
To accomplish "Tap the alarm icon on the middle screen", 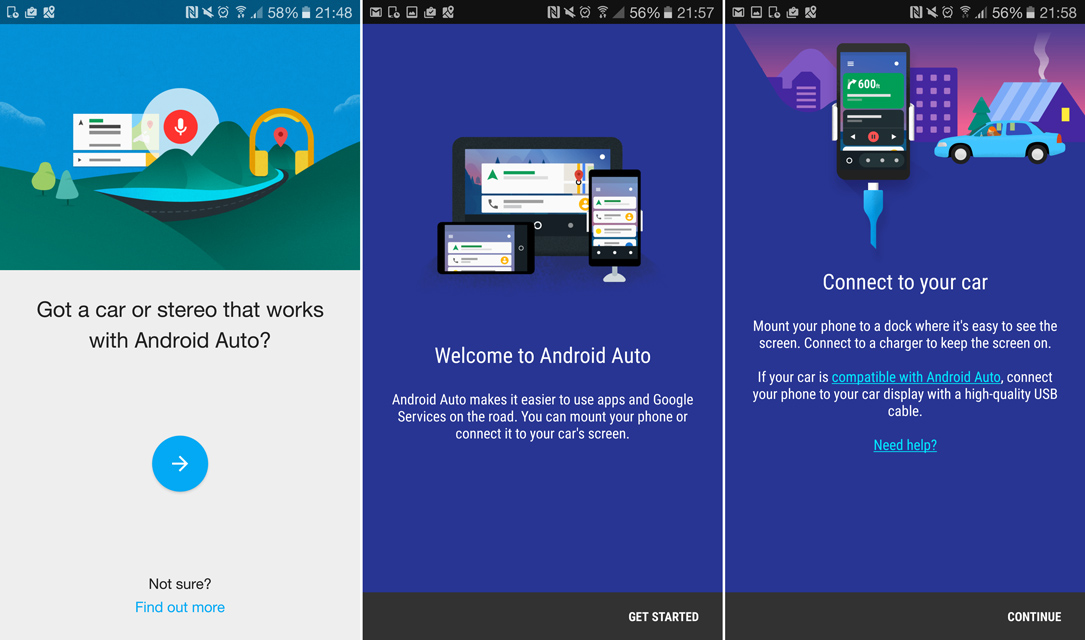I will 585,12.
